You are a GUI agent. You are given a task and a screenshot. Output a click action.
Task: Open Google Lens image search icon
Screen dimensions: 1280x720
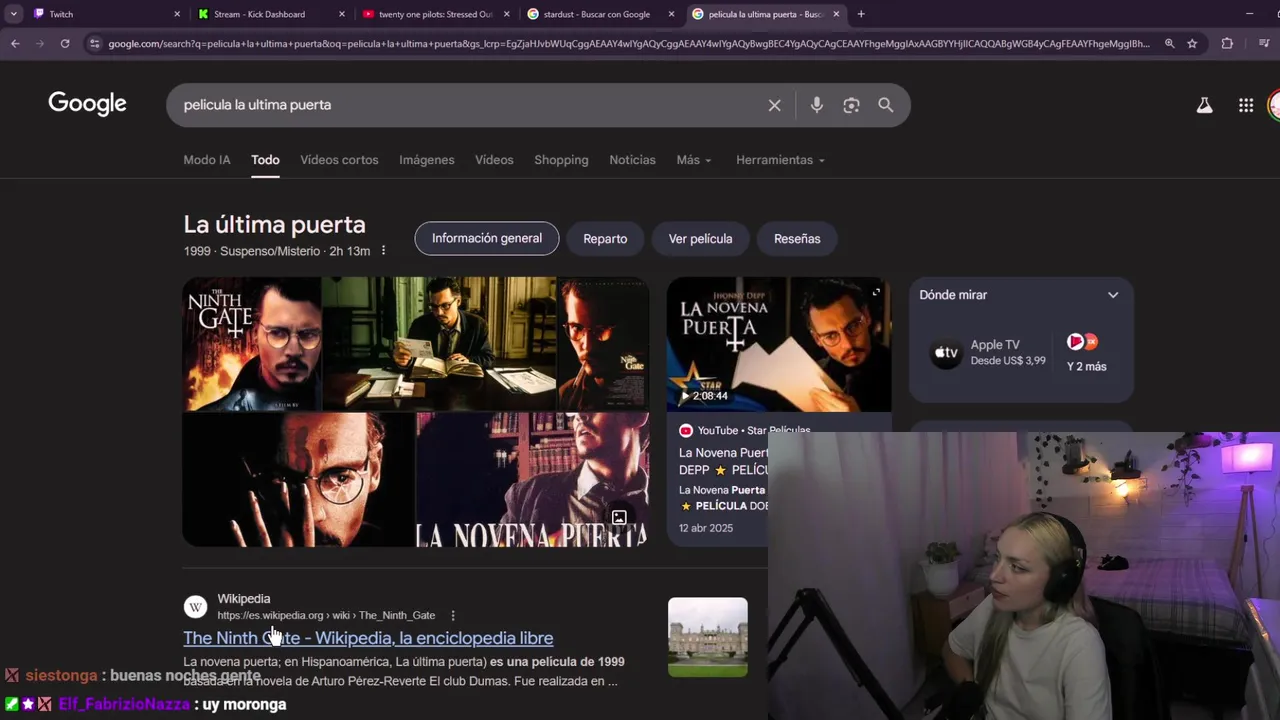pyautogui.click(x=851, y=105)
